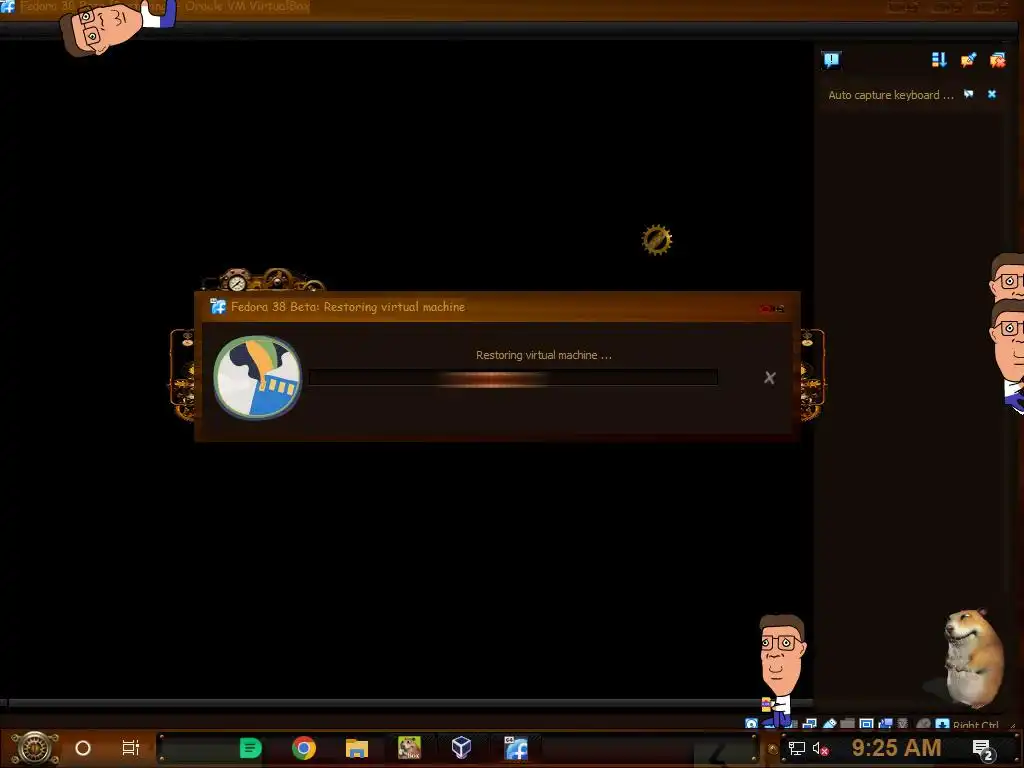Launch Google Chrome from the taskbar
This screenshot has height=768, width=1024.
pyautogui.click(x=304, y=748)
